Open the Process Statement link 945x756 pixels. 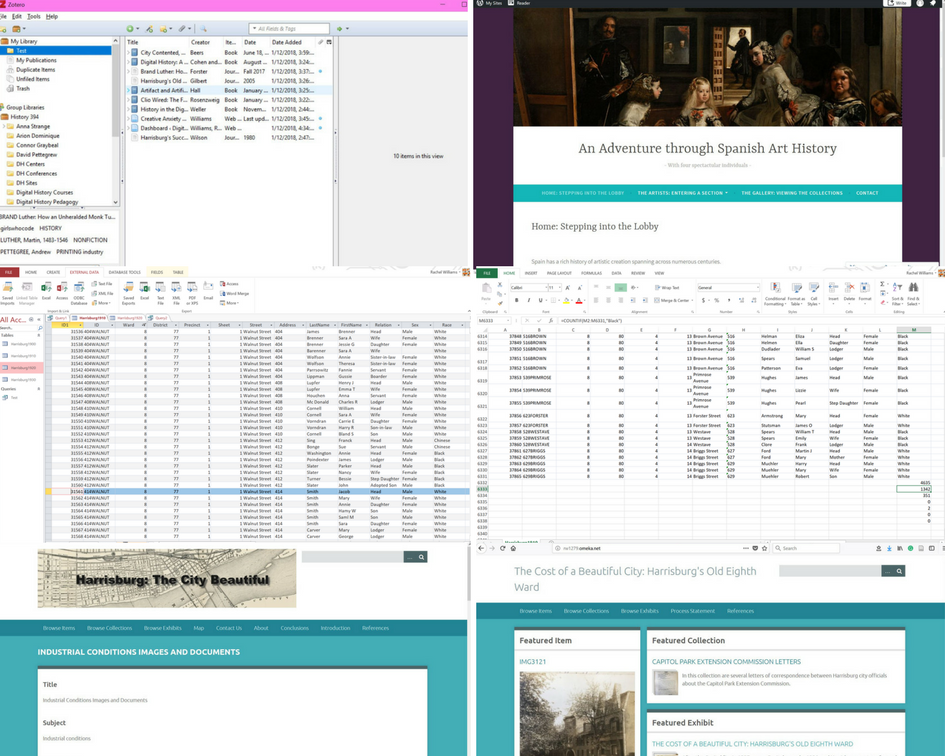(692, 610)
